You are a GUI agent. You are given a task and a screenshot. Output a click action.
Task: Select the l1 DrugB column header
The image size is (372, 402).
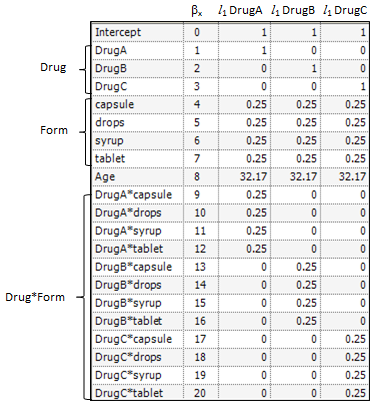coord(293,10)
